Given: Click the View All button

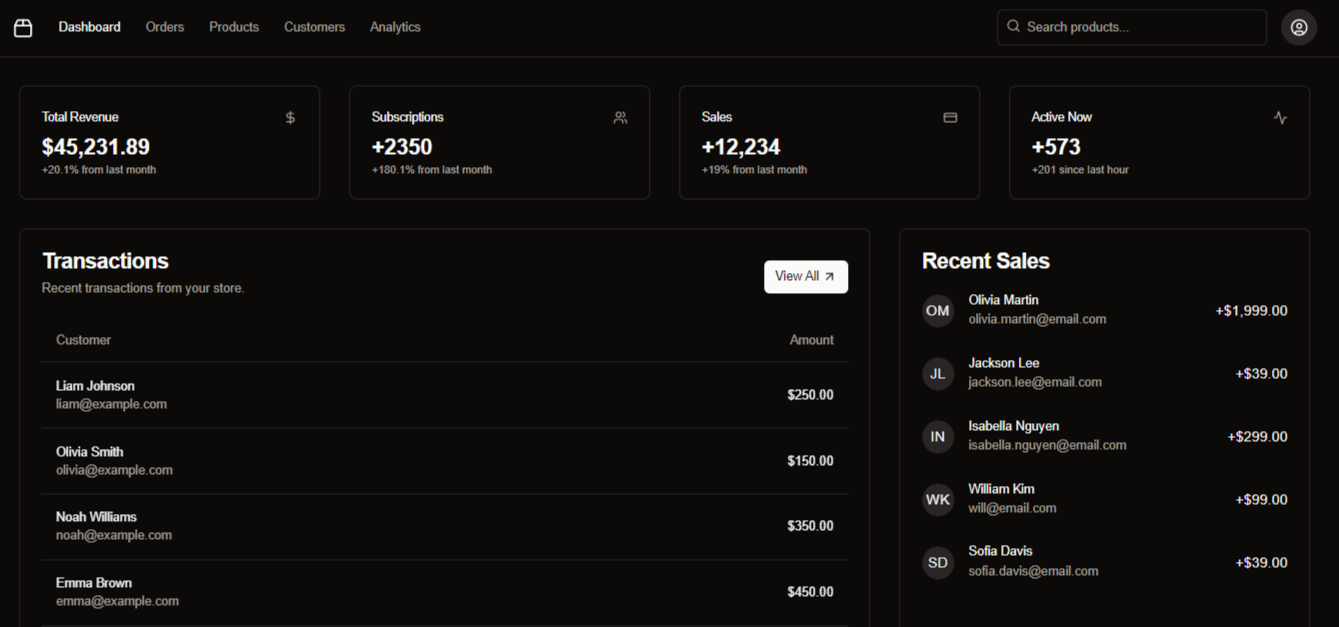Looking at the screenshot, I should pyautogui.click(x=806, y=276).
